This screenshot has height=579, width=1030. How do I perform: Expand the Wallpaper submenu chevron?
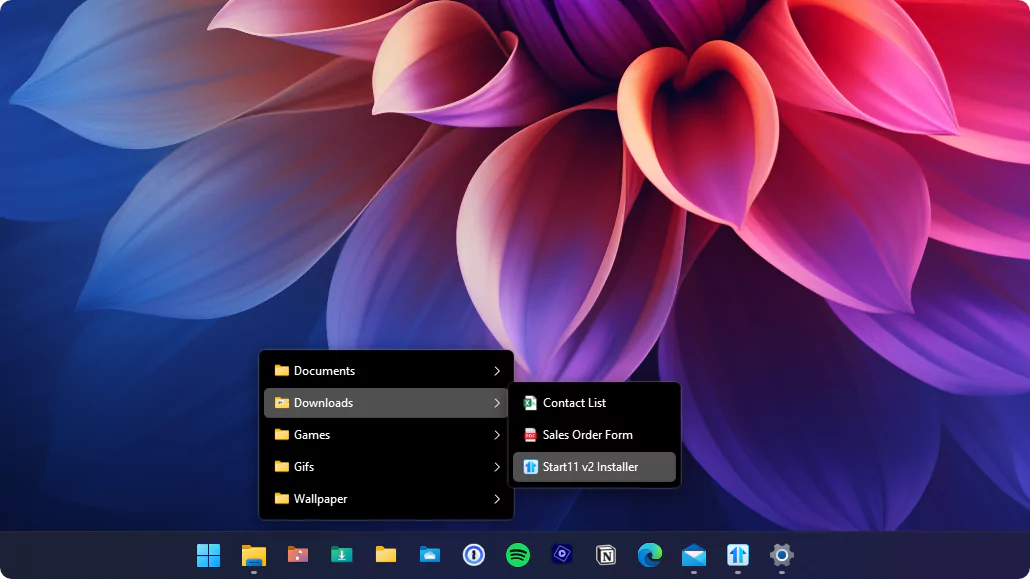[496, 498]
